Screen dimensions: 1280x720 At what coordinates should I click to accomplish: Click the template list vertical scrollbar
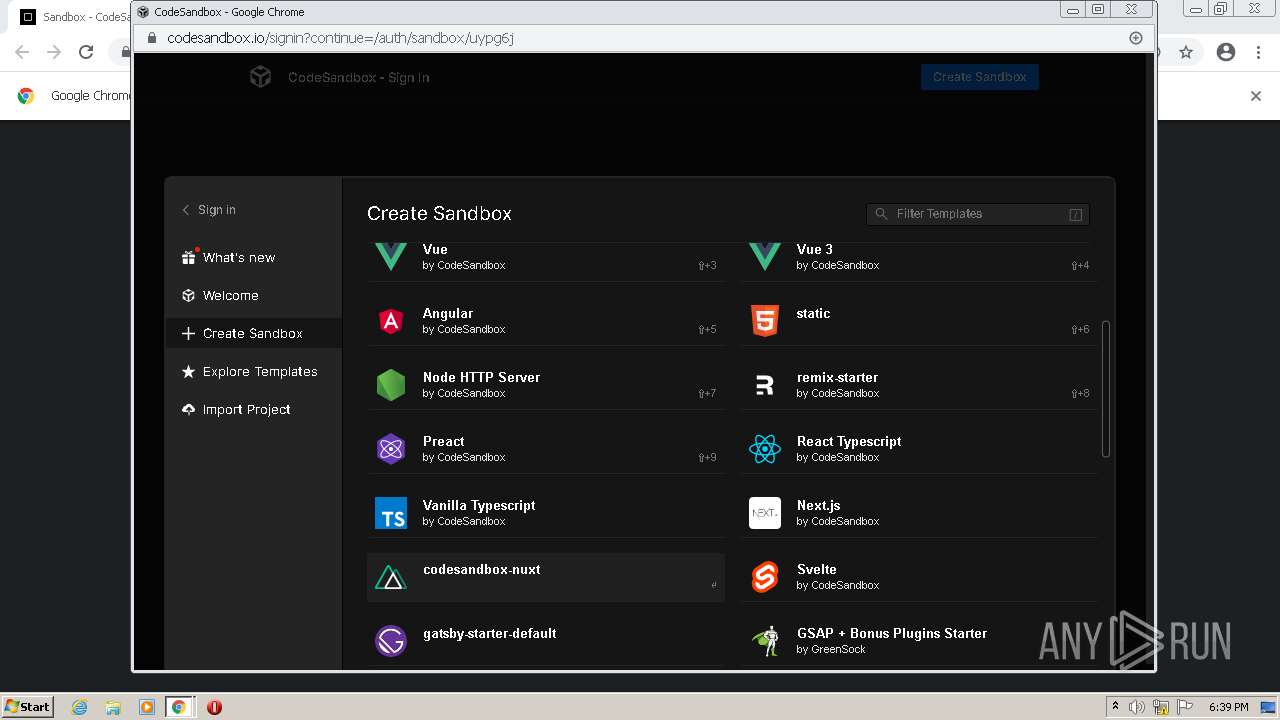click(x=1105, y=388)
